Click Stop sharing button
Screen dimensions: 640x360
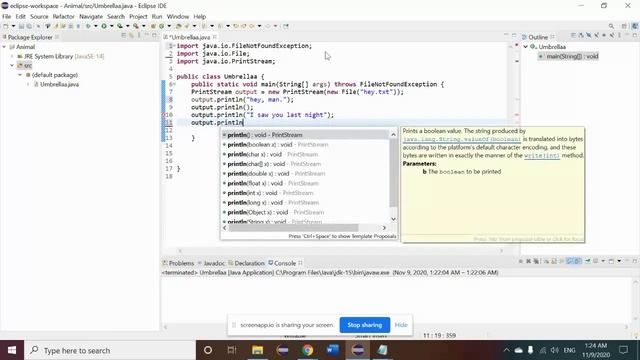click(x=364, y=325)
